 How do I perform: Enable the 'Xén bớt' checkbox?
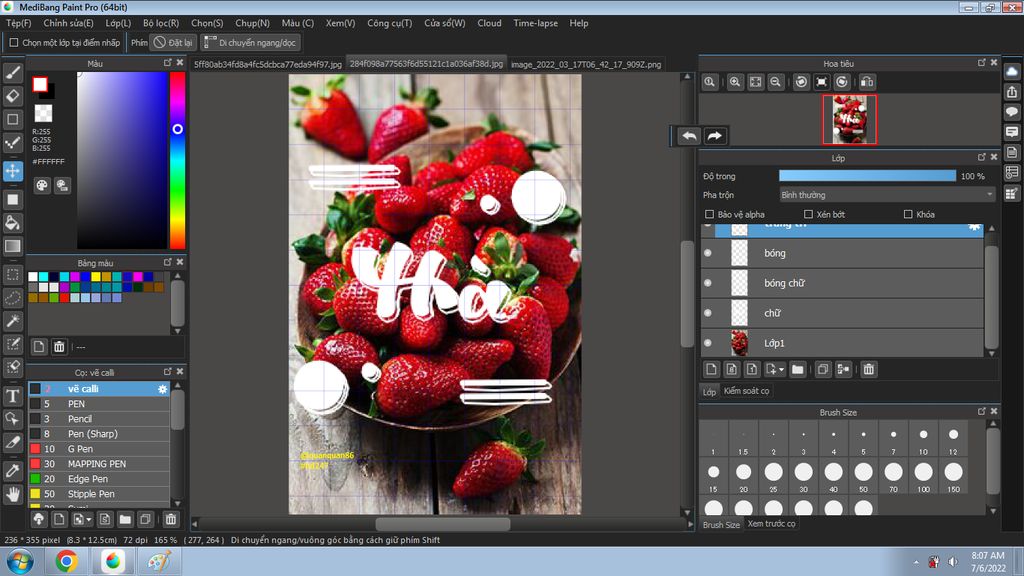(808, 214)
